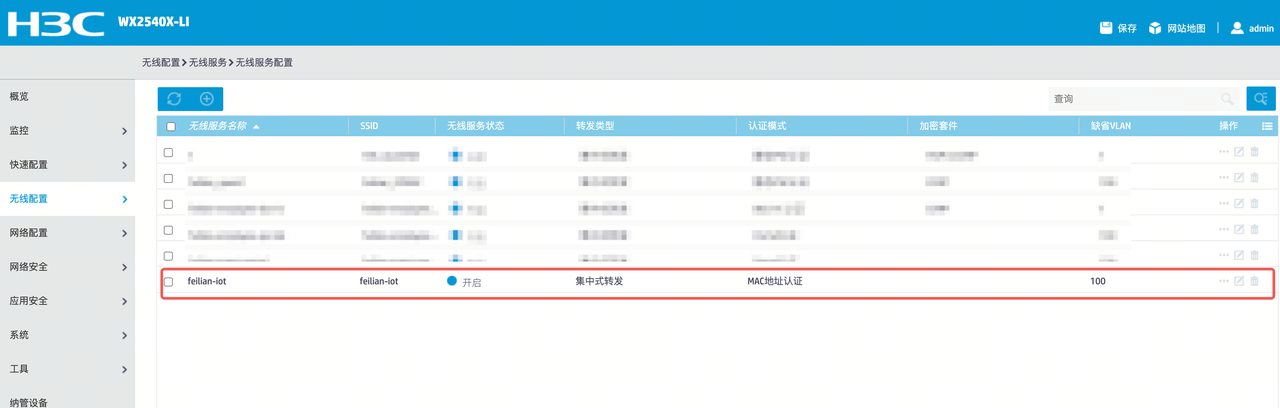Sort by the 缺省VLAN column header
The image size is (1280, 408).
click(x=1110, y=126)
